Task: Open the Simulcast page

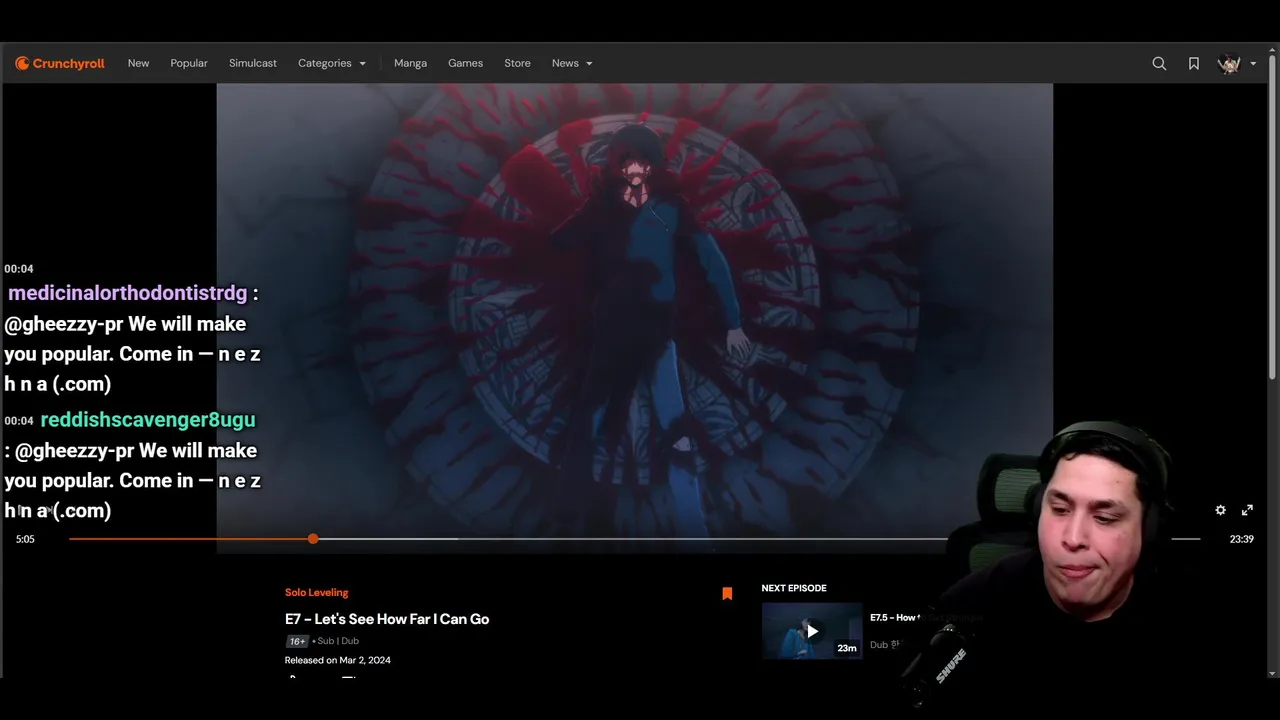Action: point(253,63)
